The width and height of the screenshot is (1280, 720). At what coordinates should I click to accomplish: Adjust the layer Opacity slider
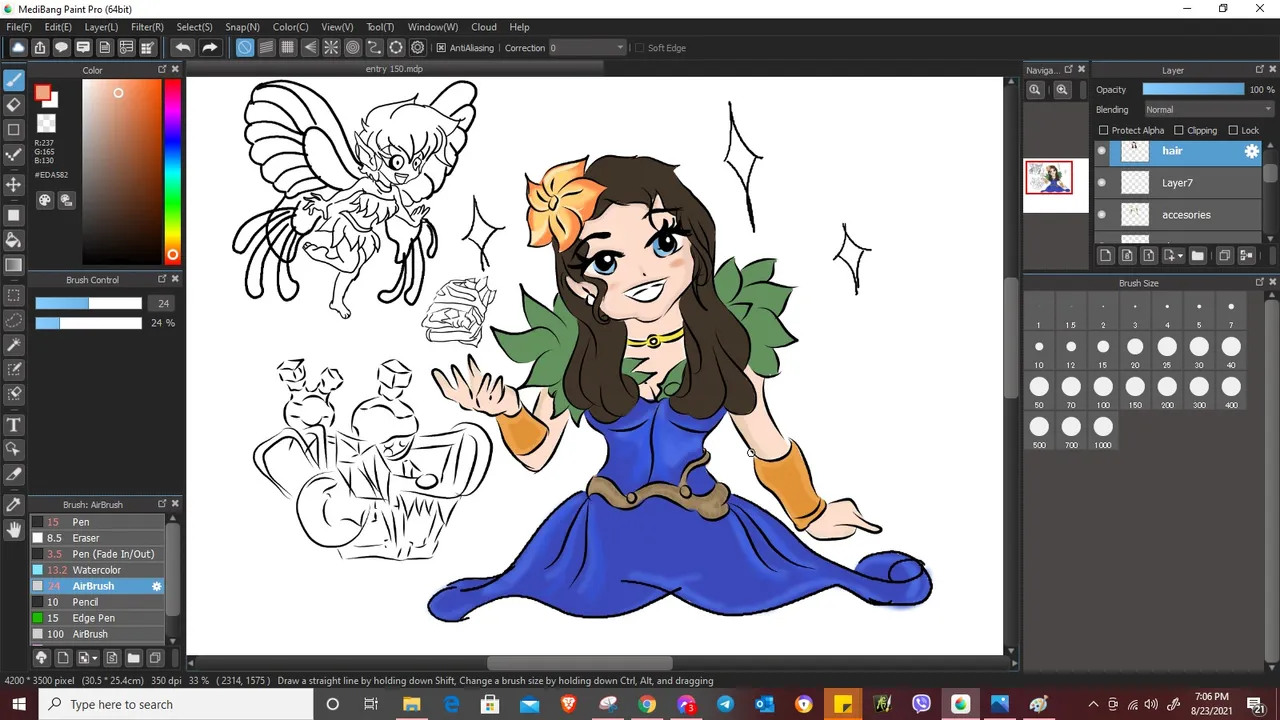[x=1193, y=90]
